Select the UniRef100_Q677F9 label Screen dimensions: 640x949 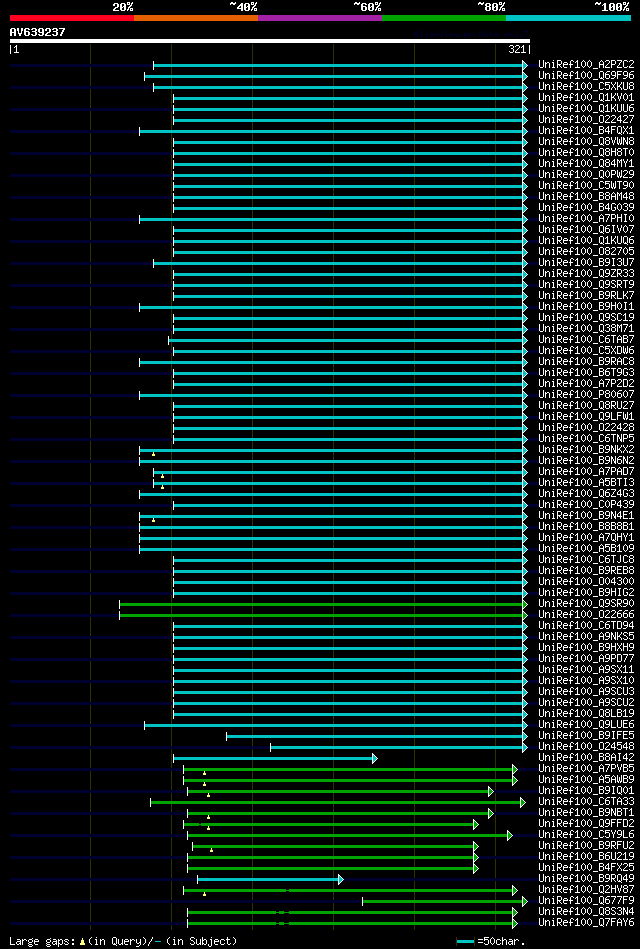pyautogui.click(x=586, y=901)
